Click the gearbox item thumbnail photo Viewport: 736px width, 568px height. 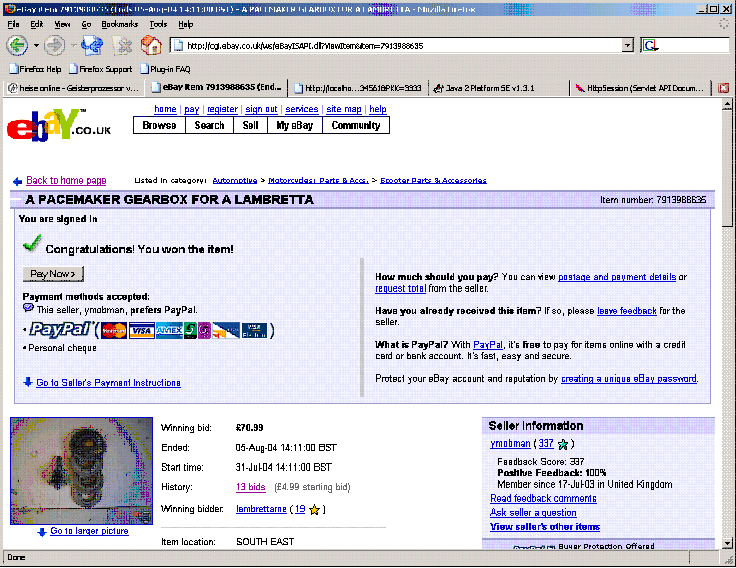pos(81,471)
